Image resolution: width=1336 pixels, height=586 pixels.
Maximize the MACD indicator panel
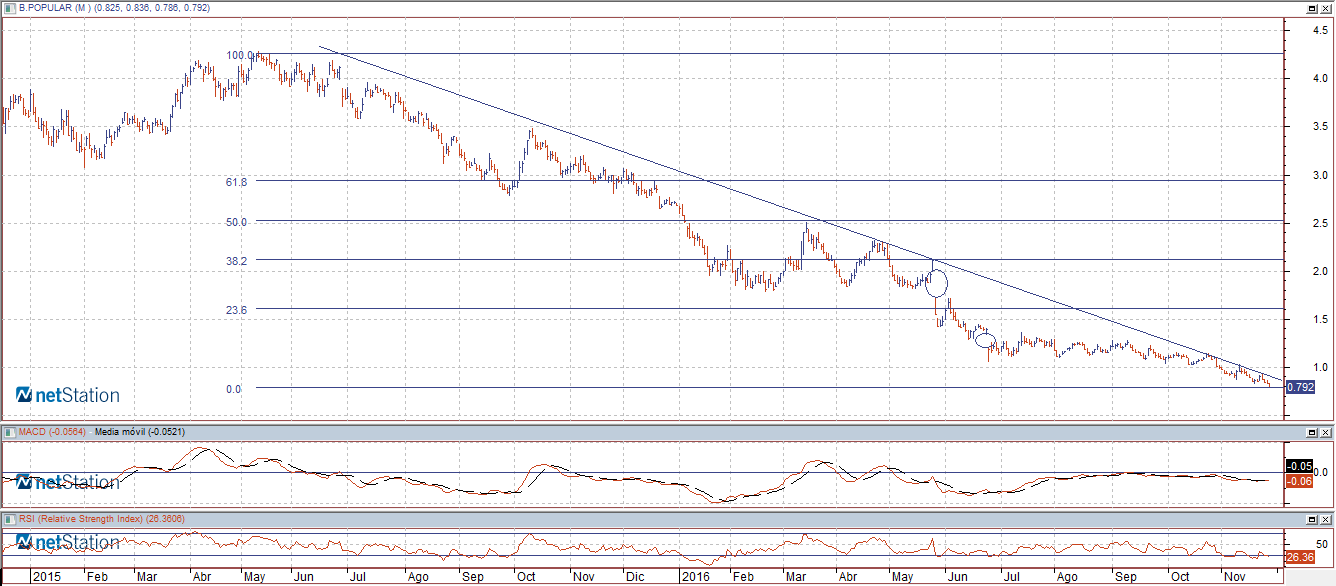pos(1312,432)
